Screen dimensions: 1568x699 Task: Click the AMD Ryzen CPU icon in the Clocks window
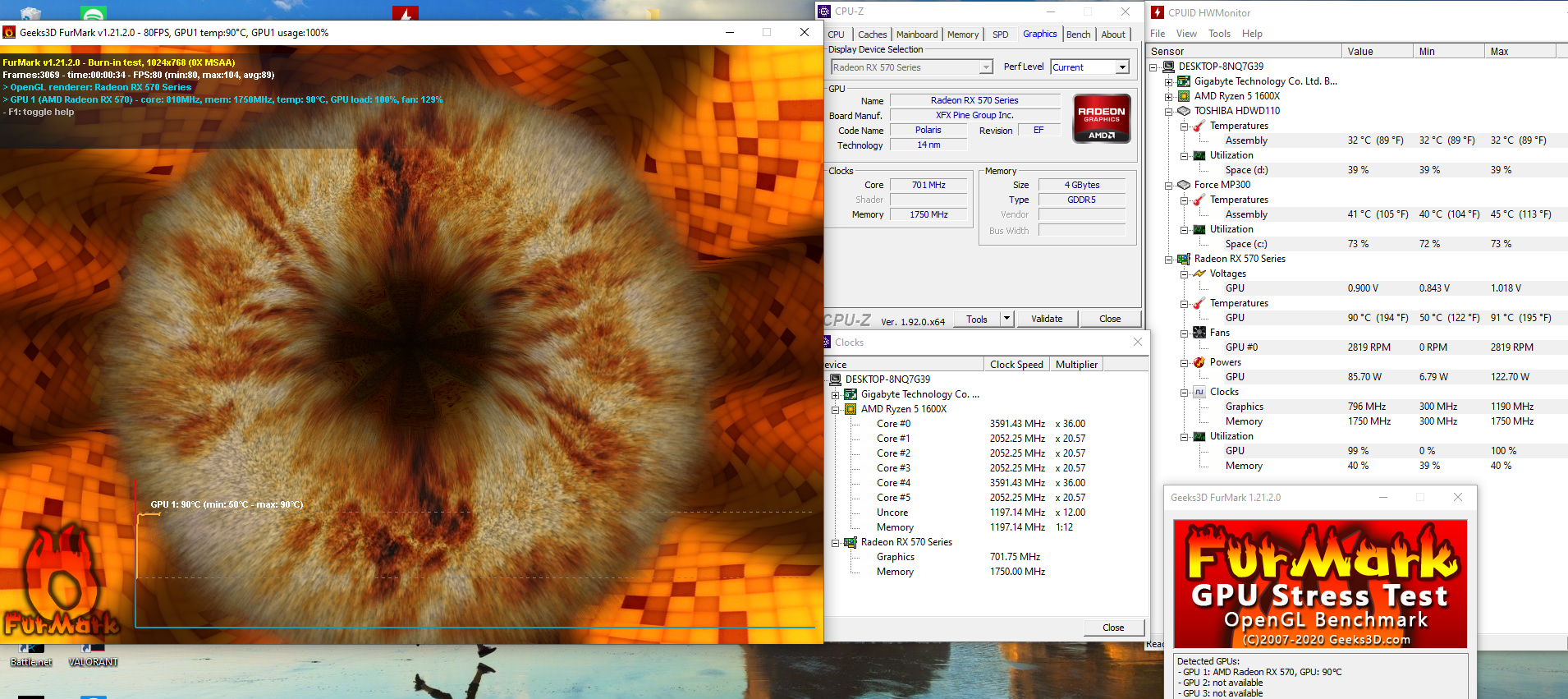click(x=850, y=409)
